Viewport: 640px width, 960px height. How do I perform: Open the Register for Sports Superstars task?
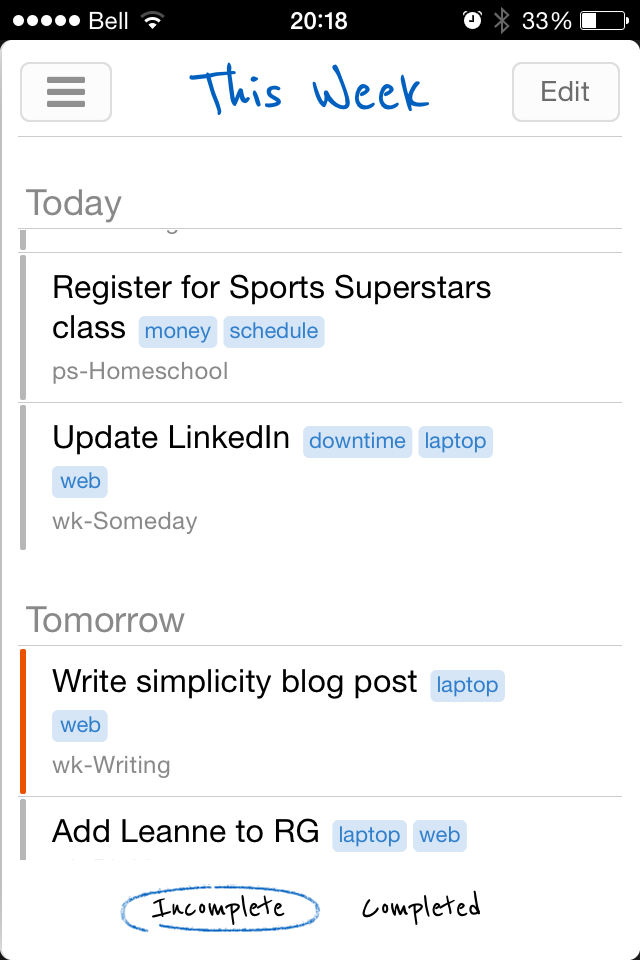[x=272, y=289]
